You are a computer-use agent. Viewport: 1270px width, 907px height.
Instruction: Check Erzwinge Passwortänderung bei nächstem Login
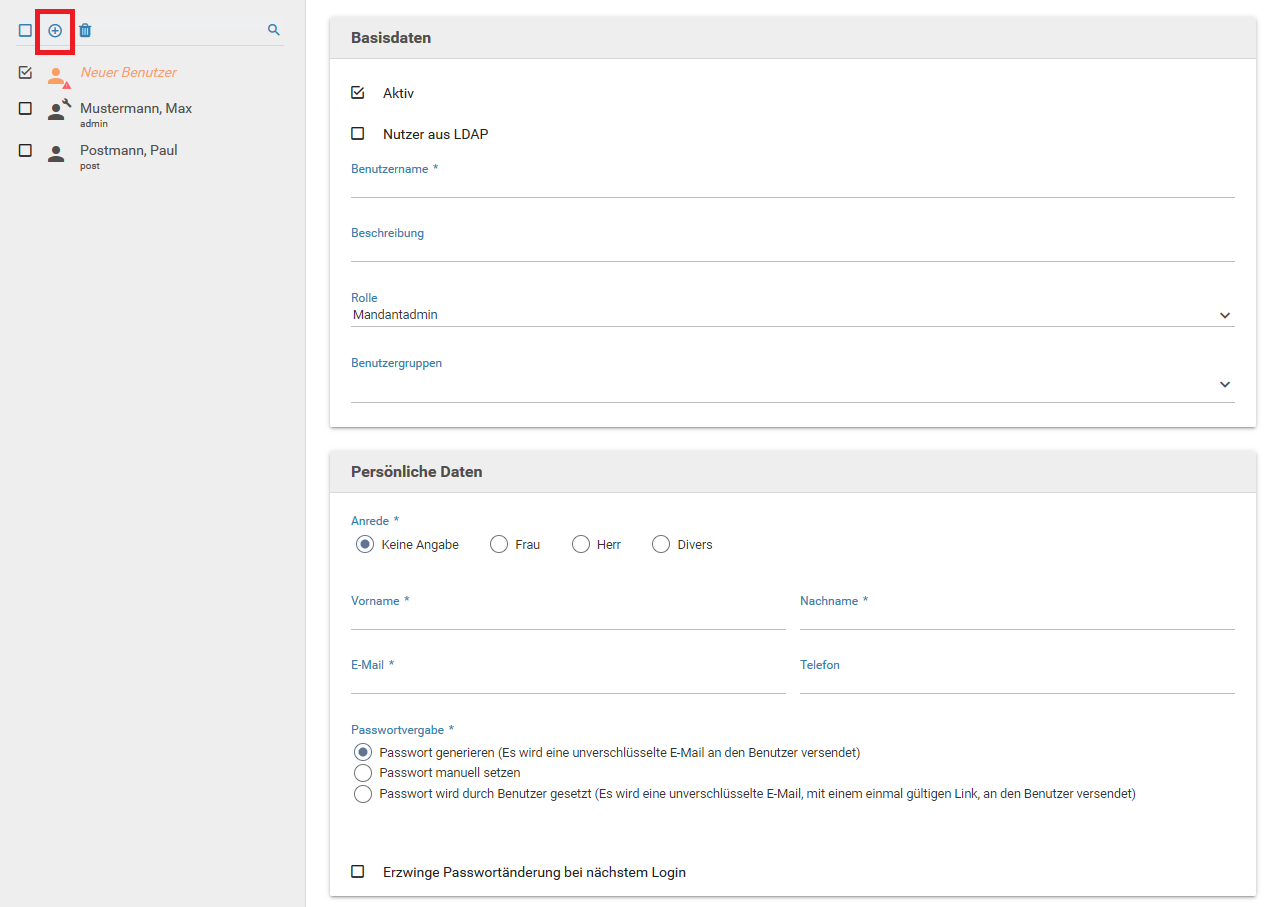358,872
